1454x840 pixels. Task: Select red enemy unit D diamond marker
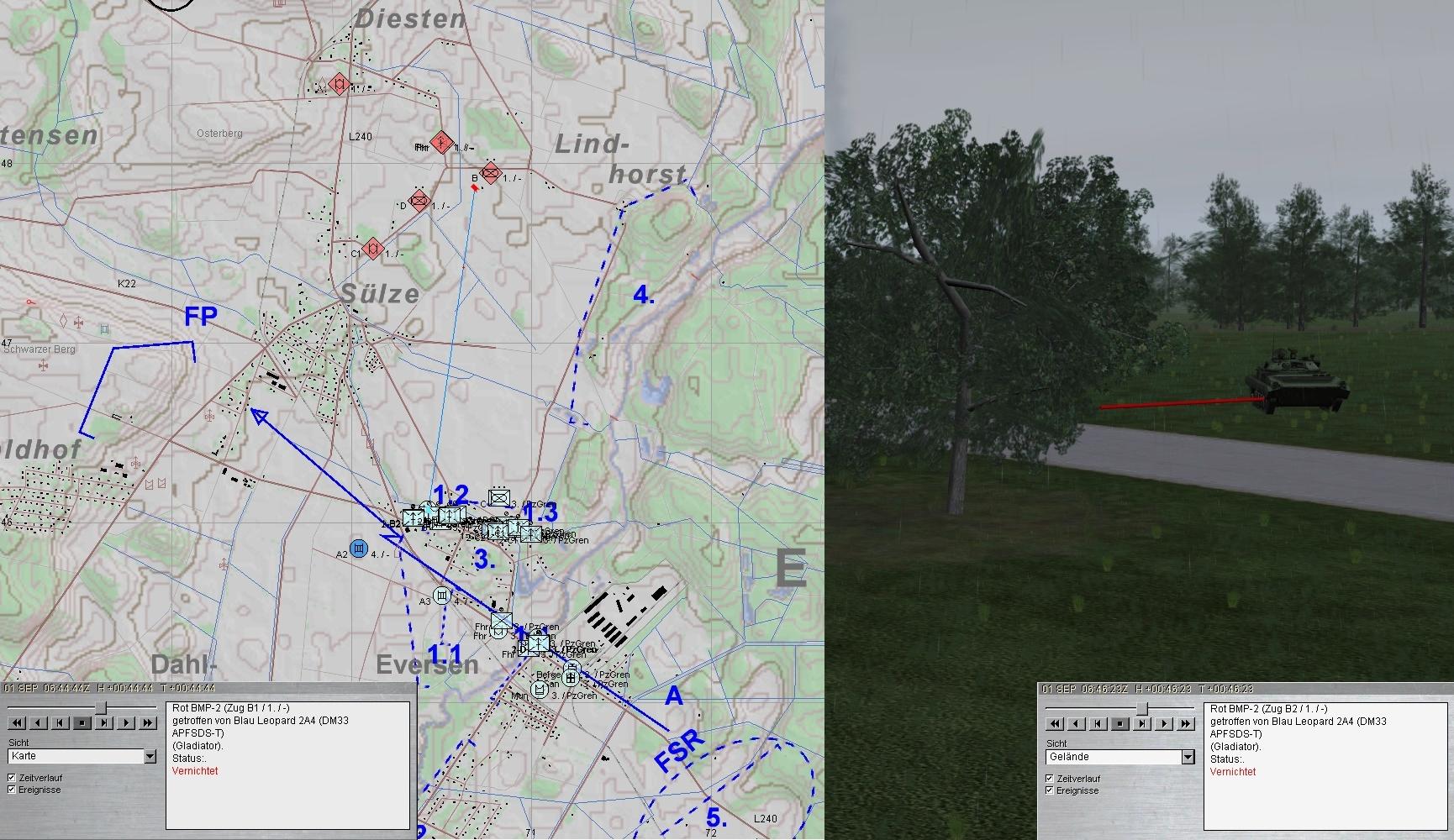coord(419,202)
